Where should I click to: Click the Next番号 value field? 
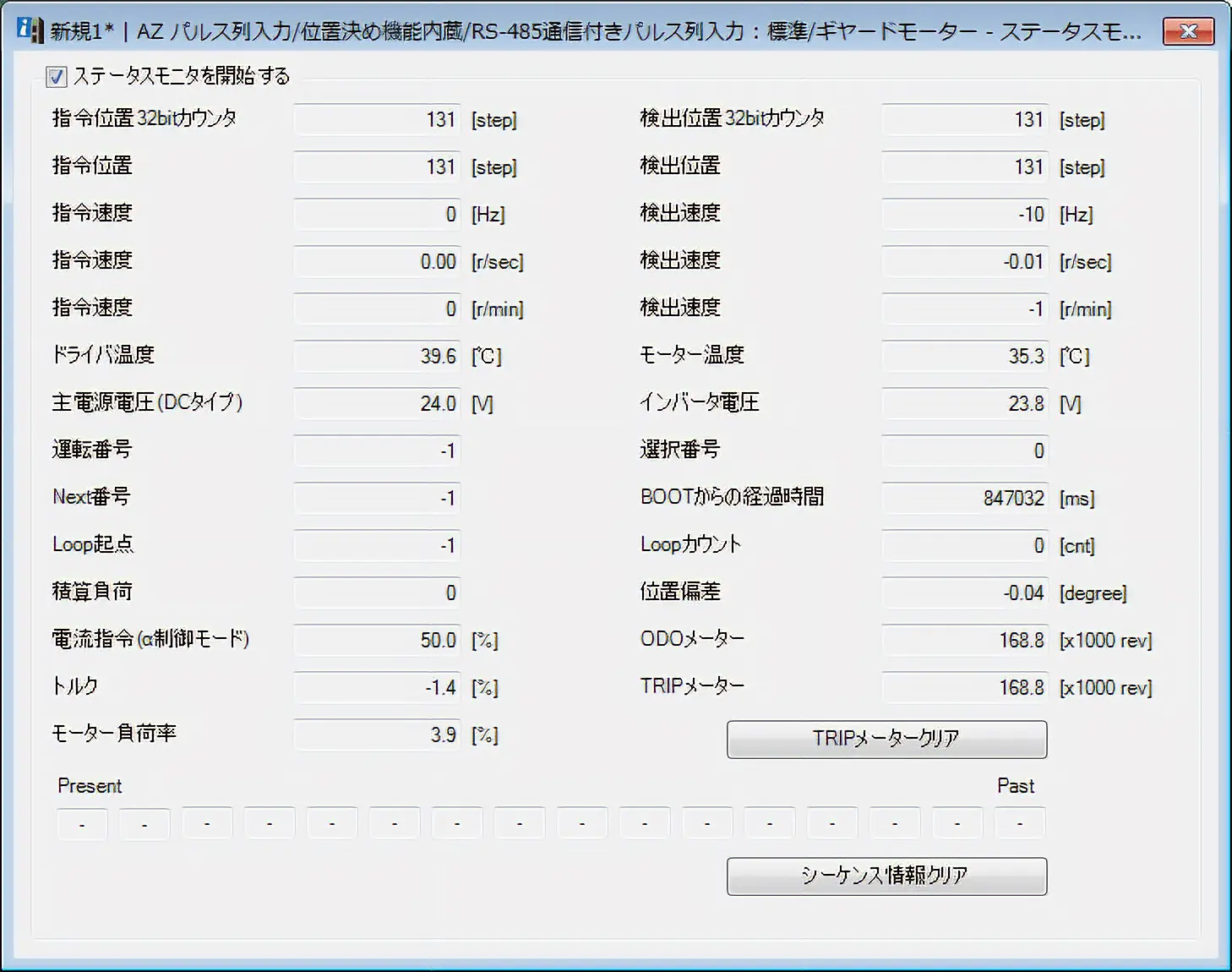tap(377, 499)
